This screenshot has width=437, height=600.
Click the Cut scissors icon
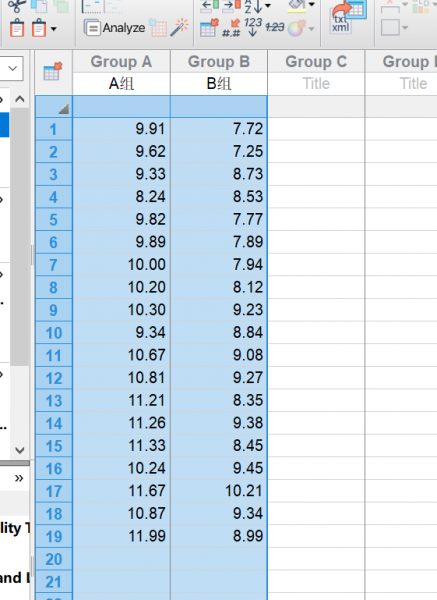[x=17, y=6]
